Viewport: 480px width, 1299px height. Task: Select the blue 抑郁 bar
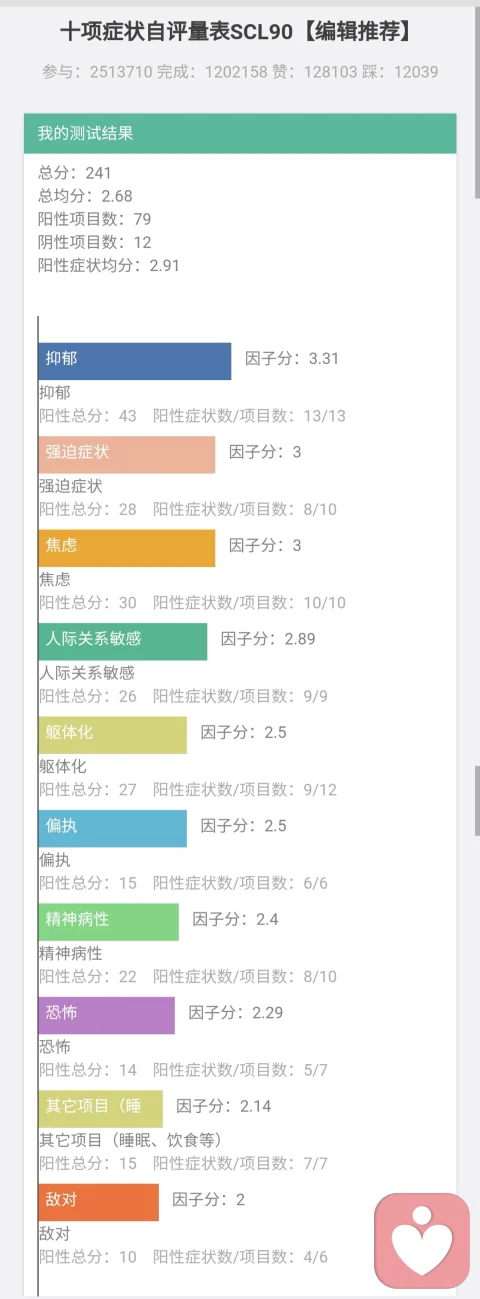(135, 361)
